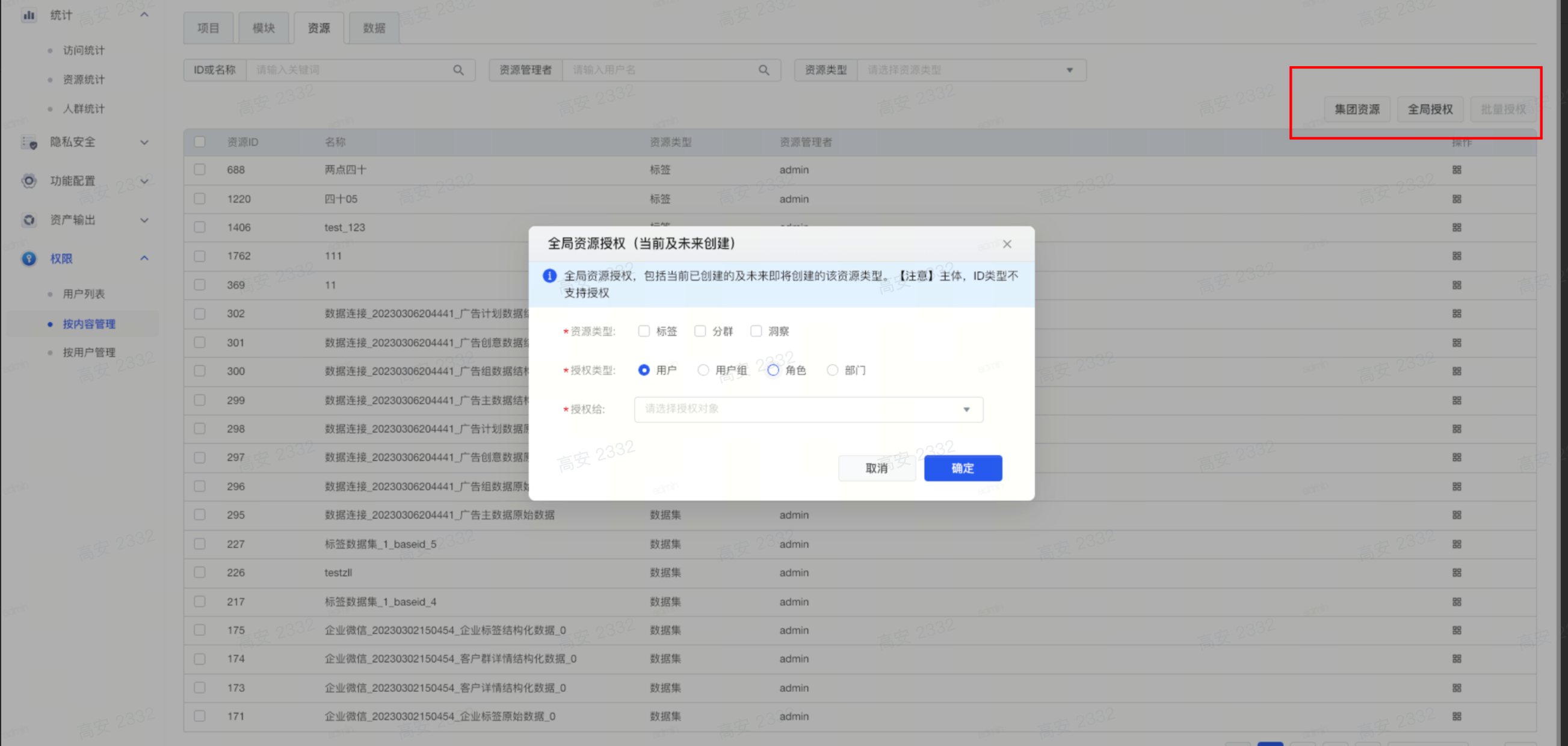Click the 全局授权 button
This screenshot has width=1568, height=746.
1430,109
